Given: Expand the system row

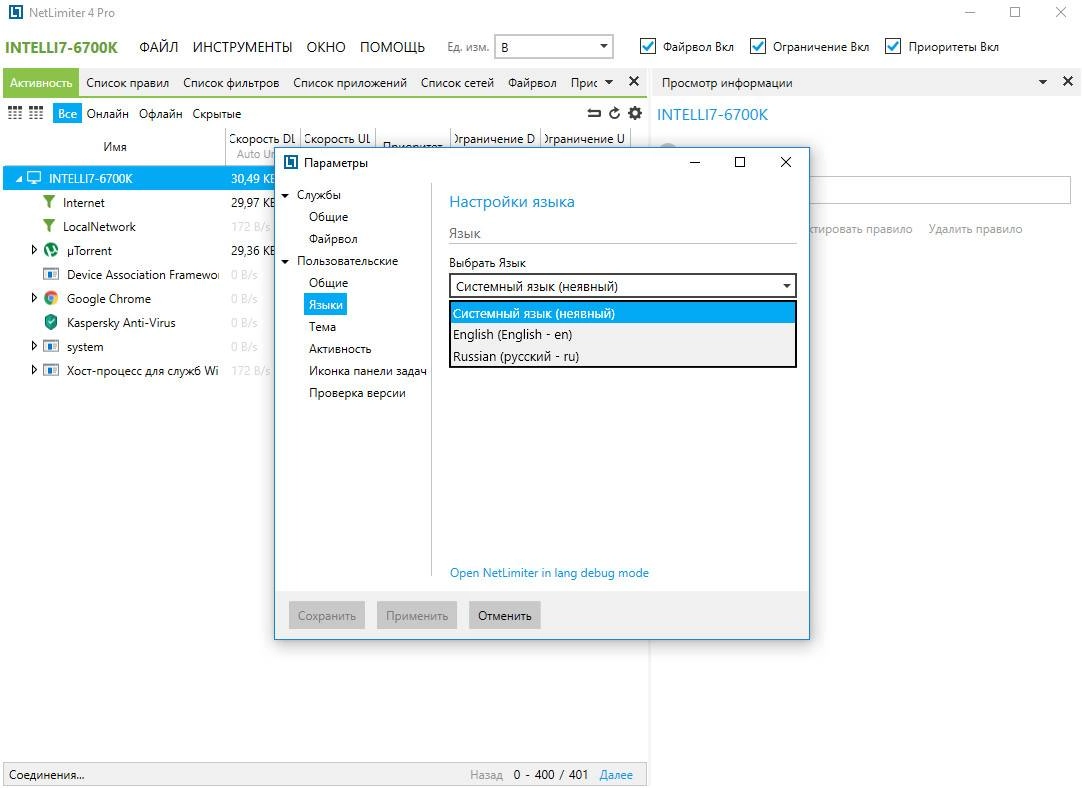Looking at the screenshot, I should click(34, 346).
